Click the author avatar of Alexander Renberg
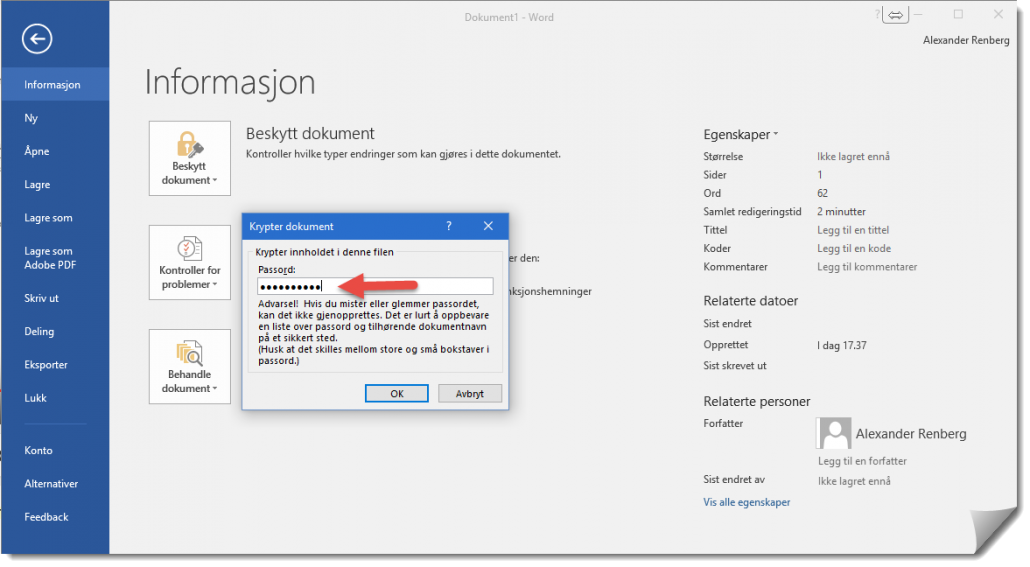The image size is (1030, 567). pos(834,433)
